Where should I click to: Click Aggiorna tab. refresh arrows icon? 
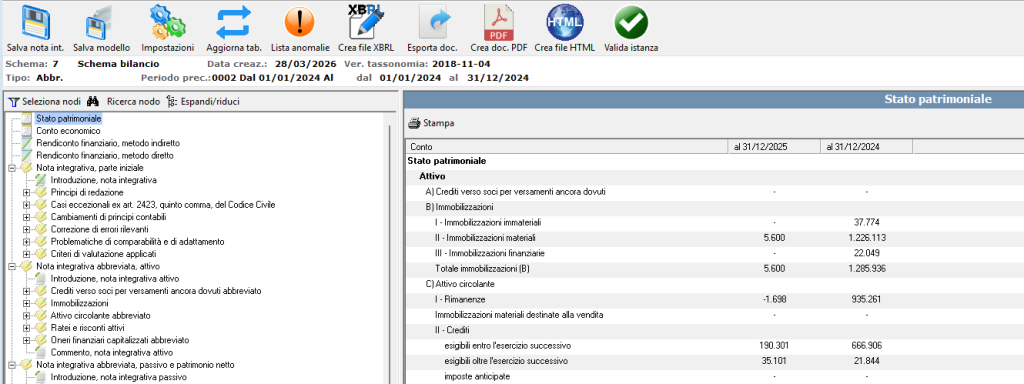tap(234, 23)
